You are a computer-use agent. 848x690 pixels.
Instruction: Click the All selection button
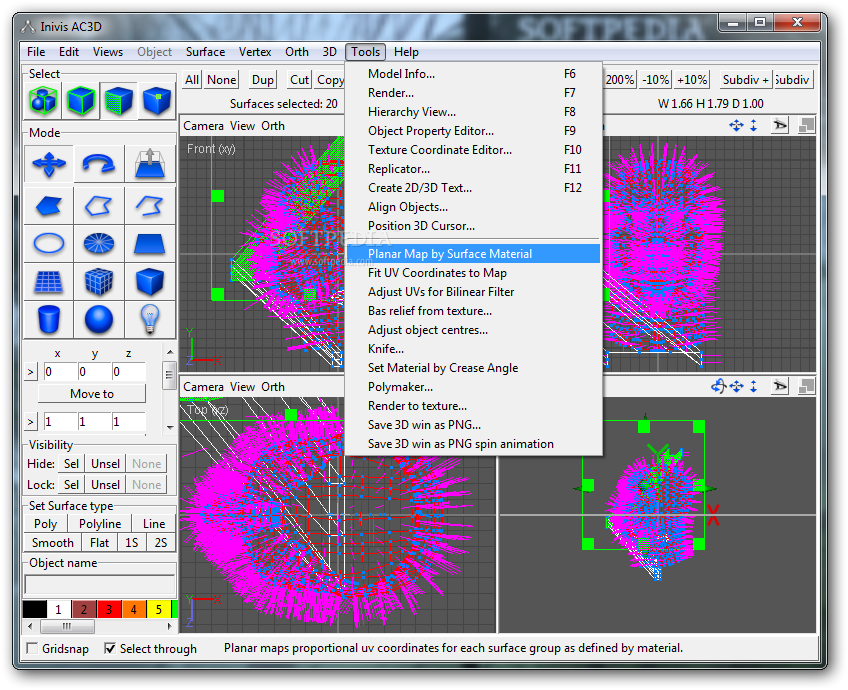(x=192, y=80)
